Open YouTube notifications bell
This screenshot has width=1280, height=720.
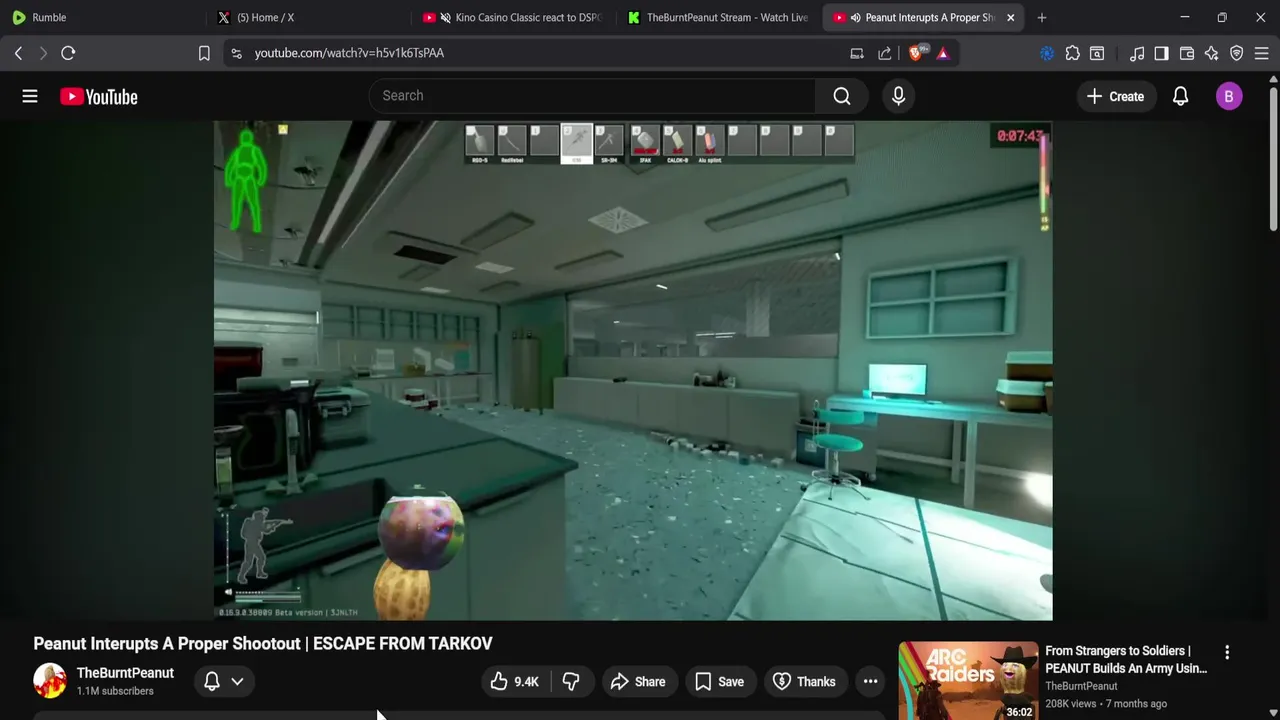point(1180,96)
